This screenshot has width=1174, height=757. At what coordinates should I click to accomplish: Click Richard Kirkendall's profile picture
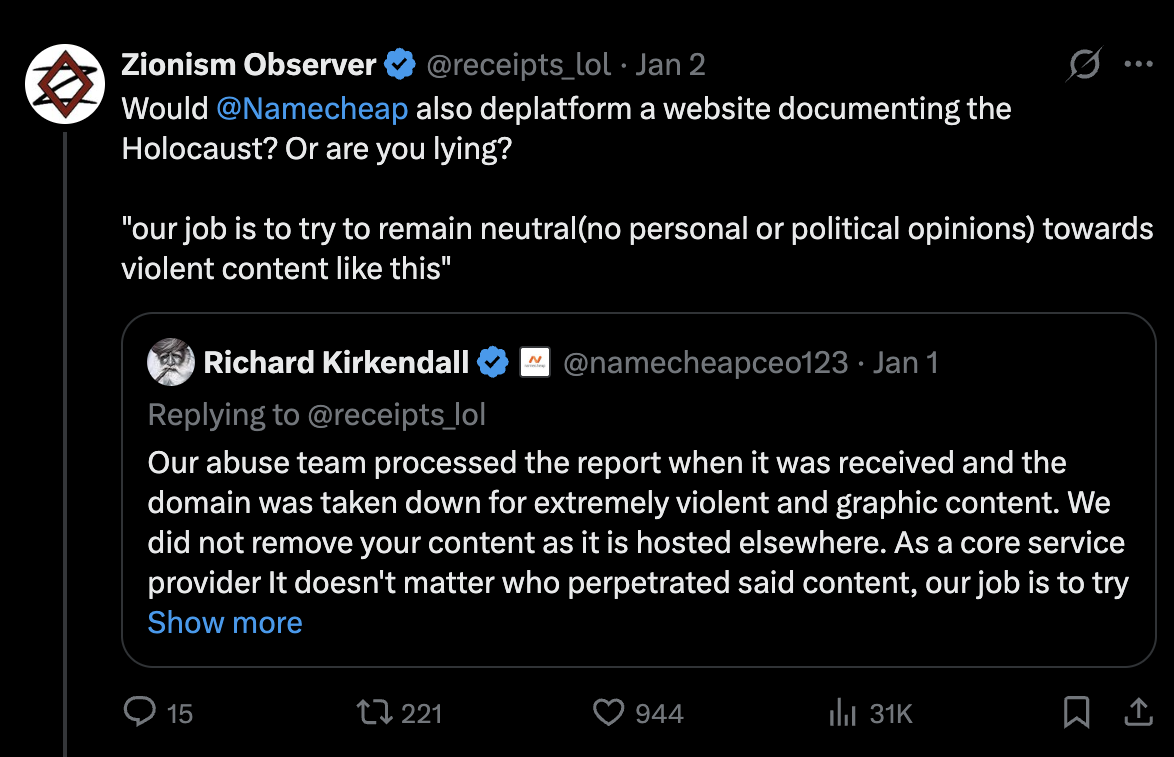[x=171, y=362]
